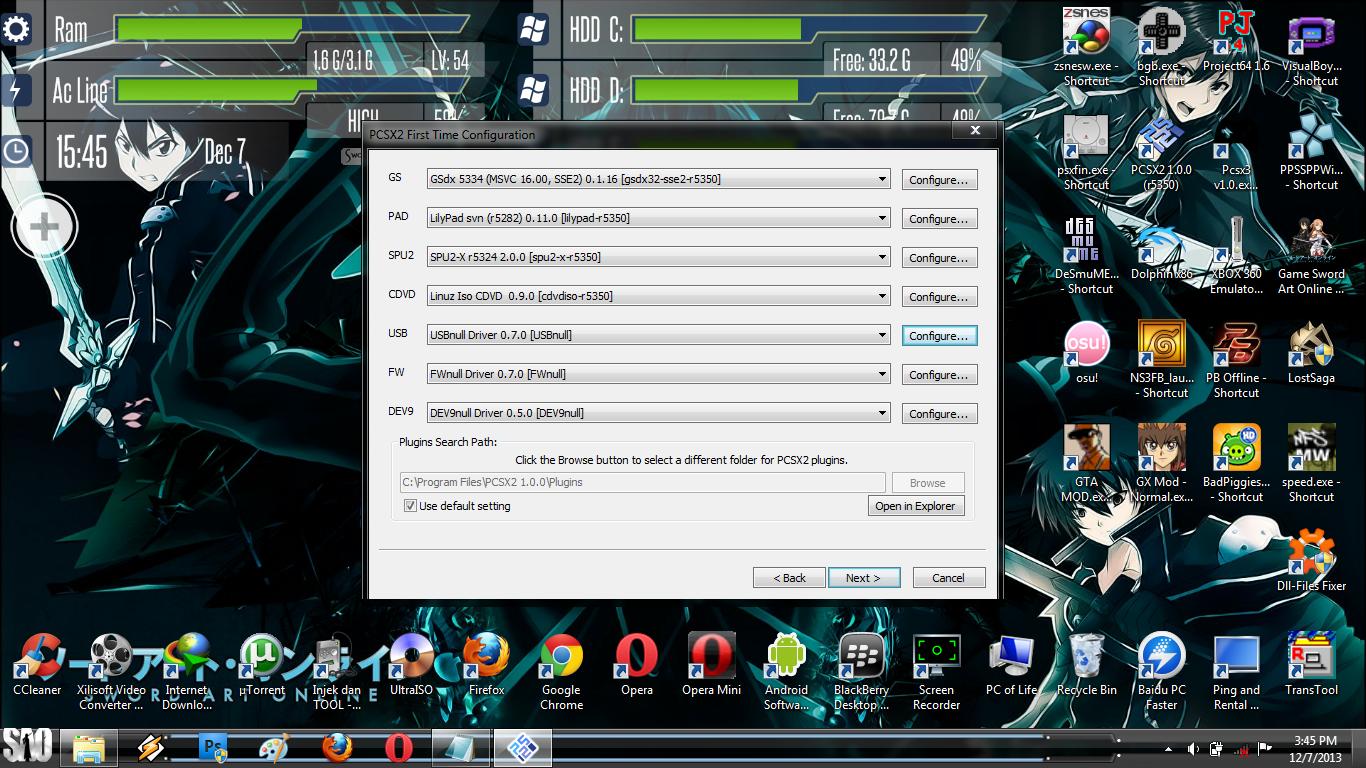Expand the SPU2-X plugin dropdown

pyautogui.click(x=658, y=257)
